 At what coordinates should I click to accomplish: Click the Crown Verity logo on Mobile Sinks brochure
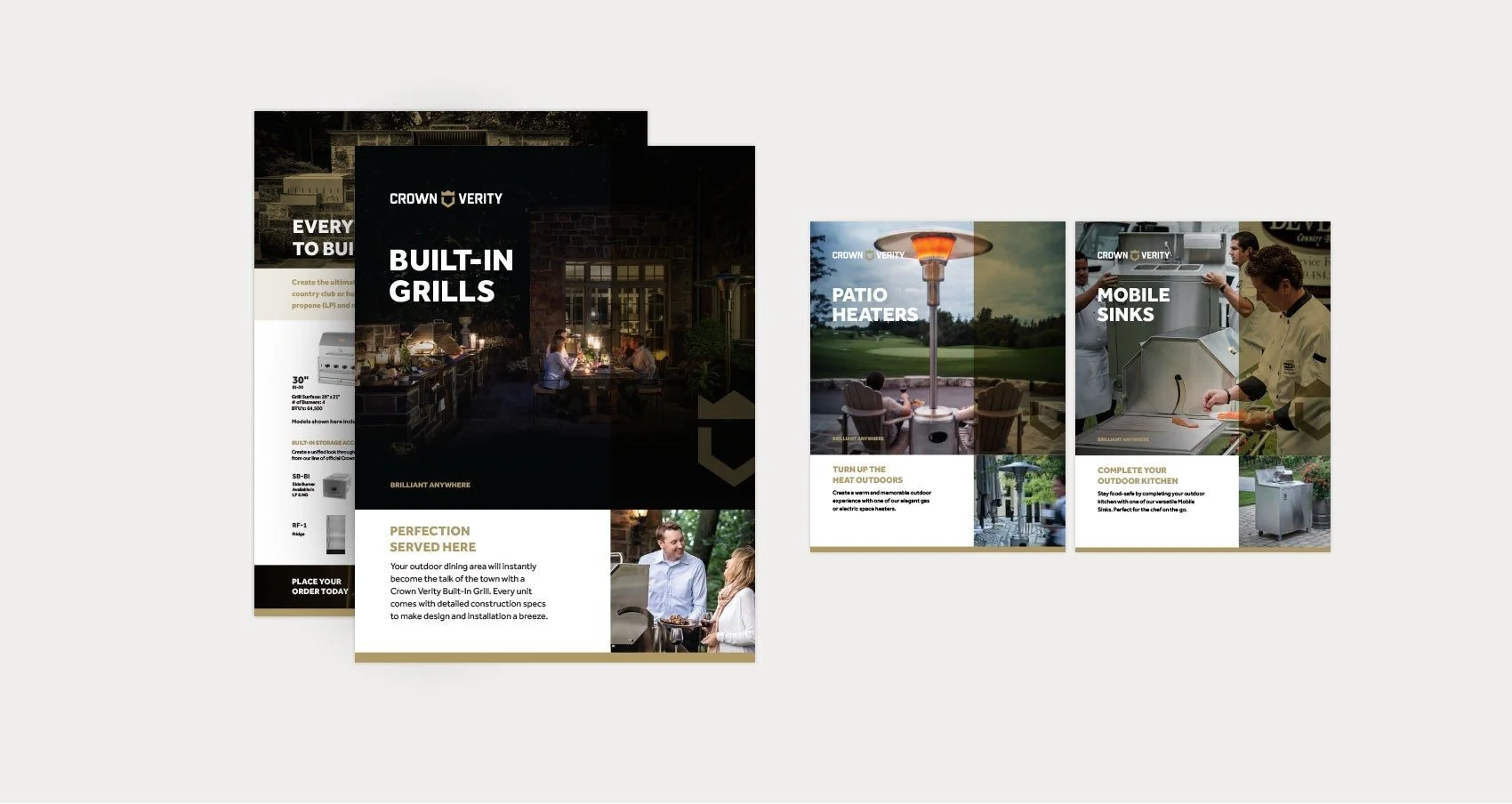1133,255
